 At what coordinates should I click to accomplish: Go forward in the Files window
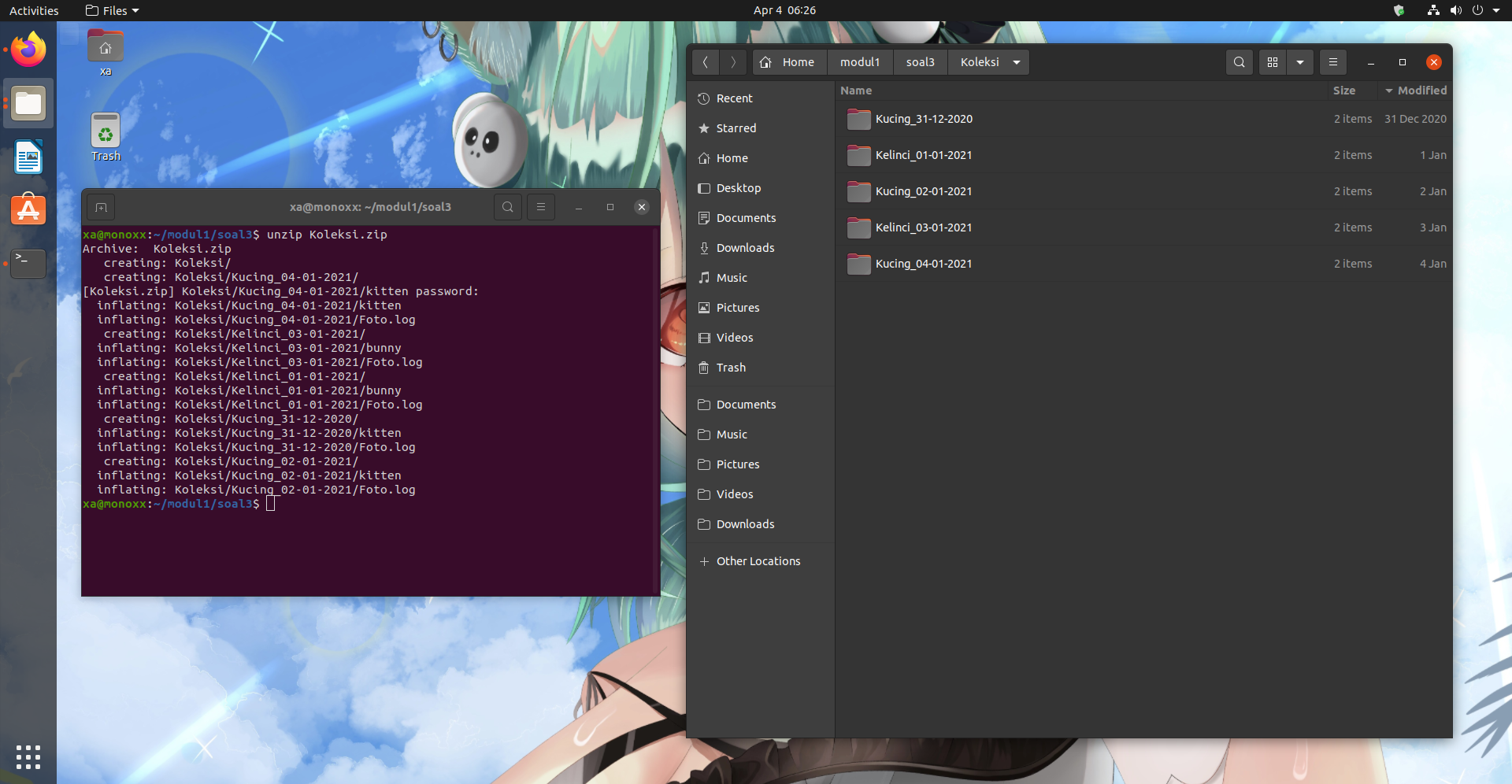[733, 62]
